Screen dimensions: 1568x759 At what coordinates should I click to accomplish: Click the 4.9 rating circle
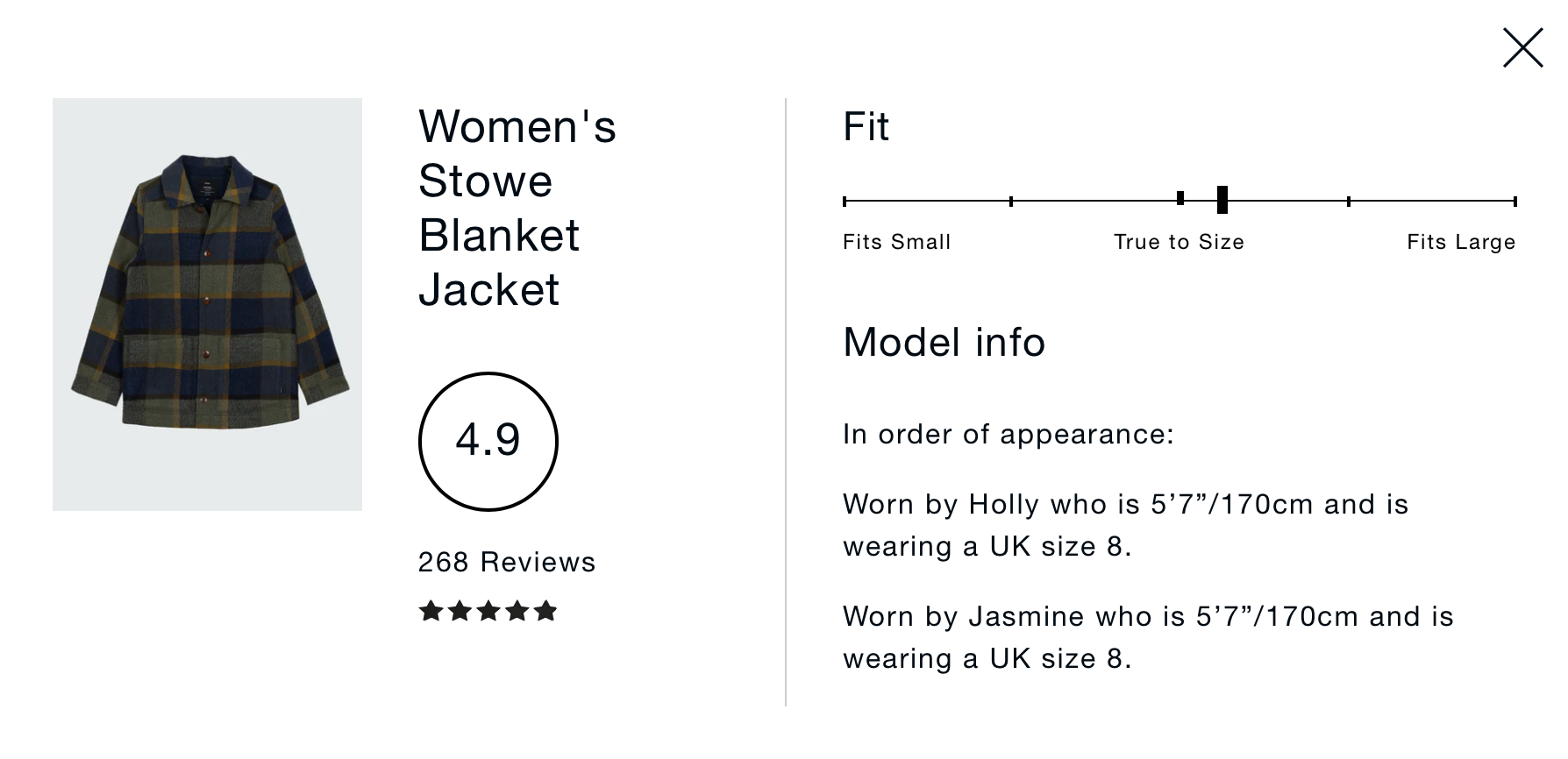(x=488, y=441)
